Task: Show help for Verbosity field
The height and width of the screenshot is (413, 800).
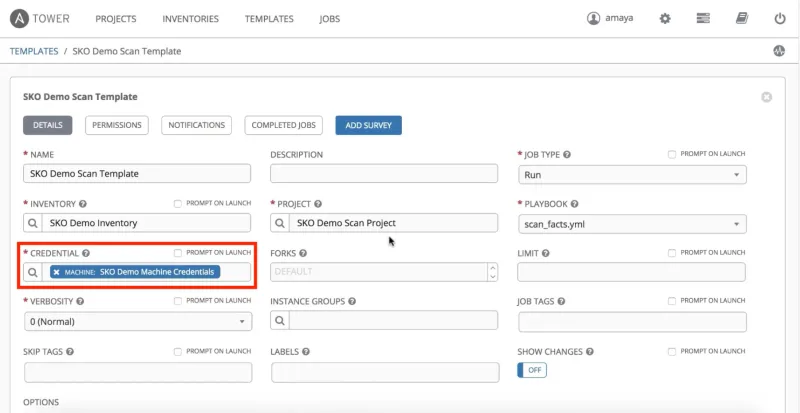Action: pyautogui.click(x=80, y=301)
